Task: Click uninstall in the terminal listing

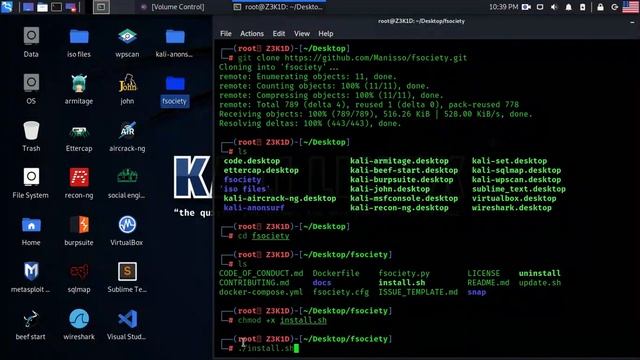Action: point(540,273)
